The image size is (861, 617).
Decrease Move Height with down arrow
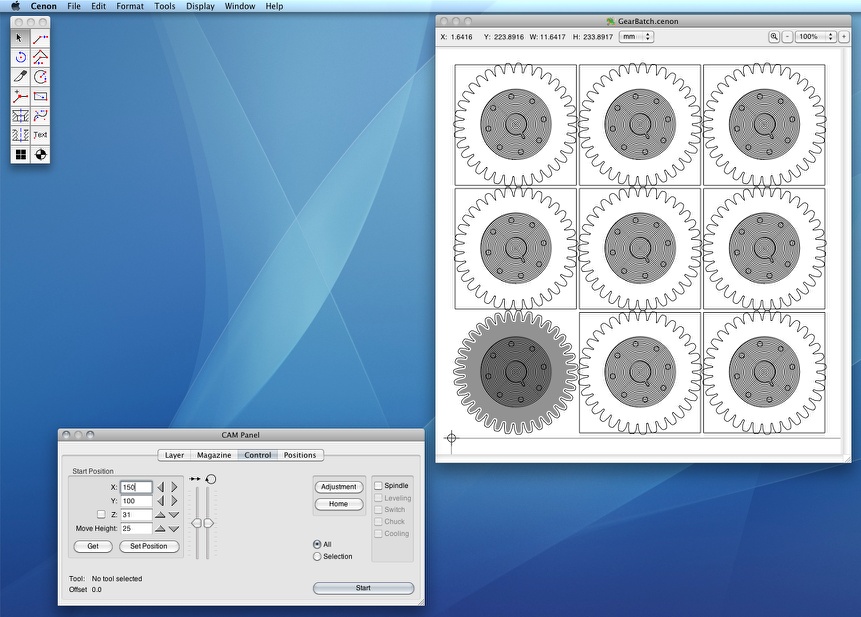[174, 528]
